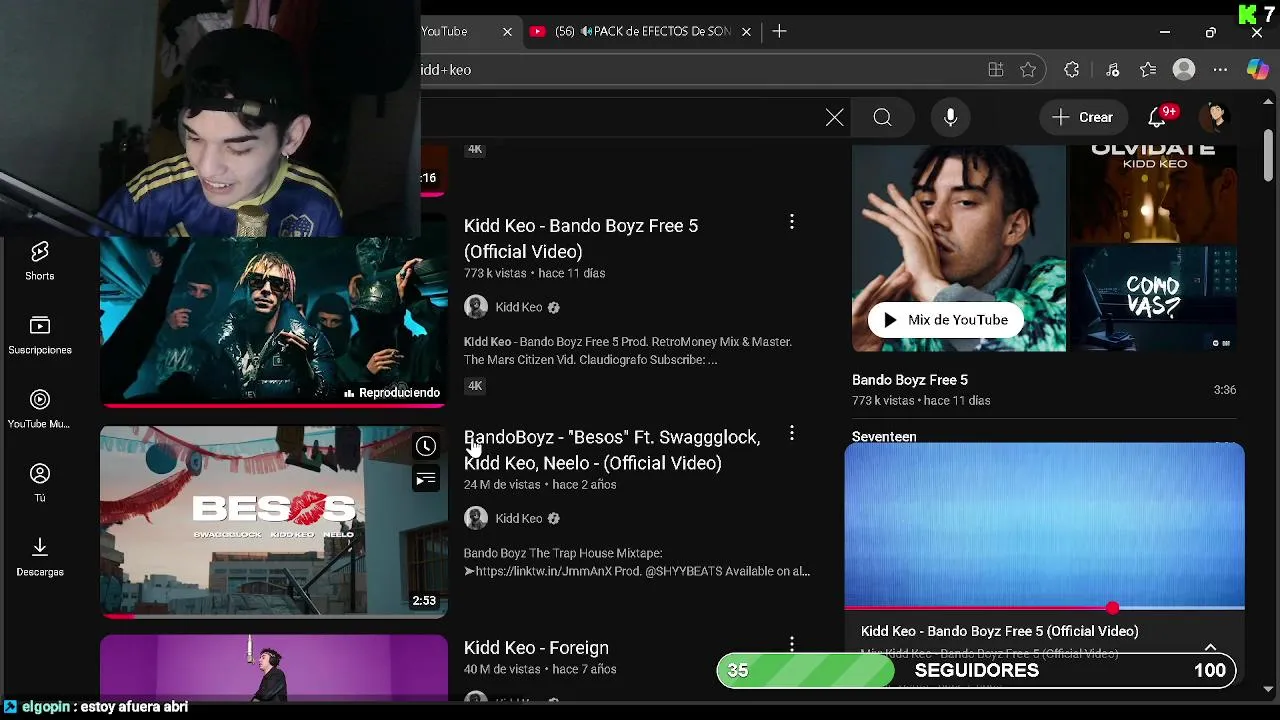Open more options for Bando Boyz Free 5

click(x=791, y=221)
